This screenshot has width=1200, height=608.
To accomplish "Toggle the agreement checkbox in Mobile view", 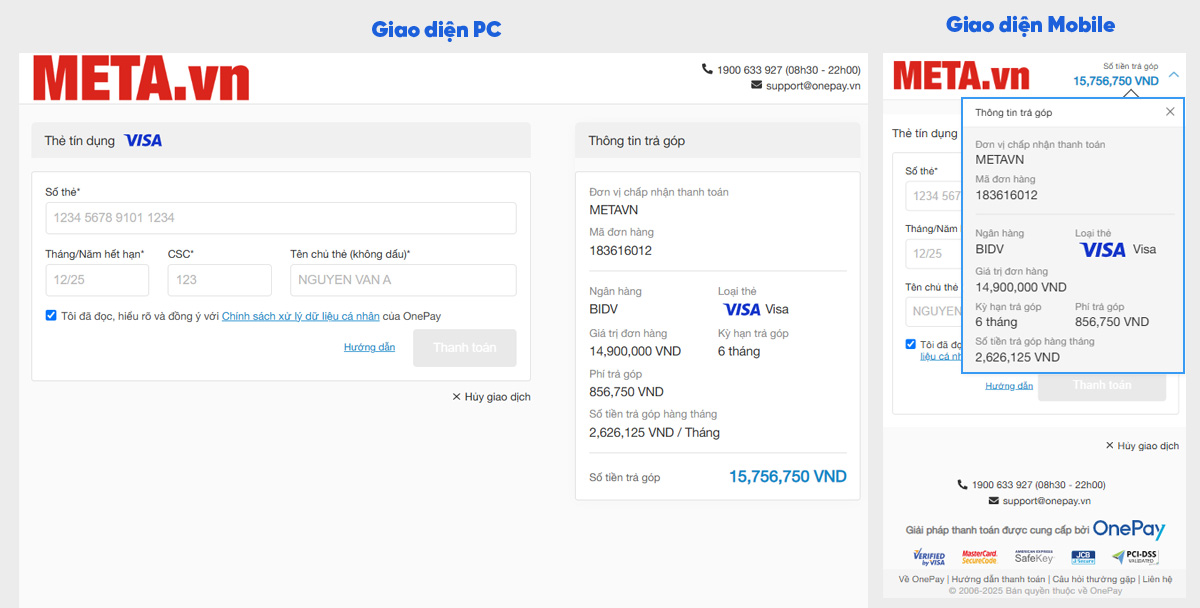I will [x=911, y=344].
